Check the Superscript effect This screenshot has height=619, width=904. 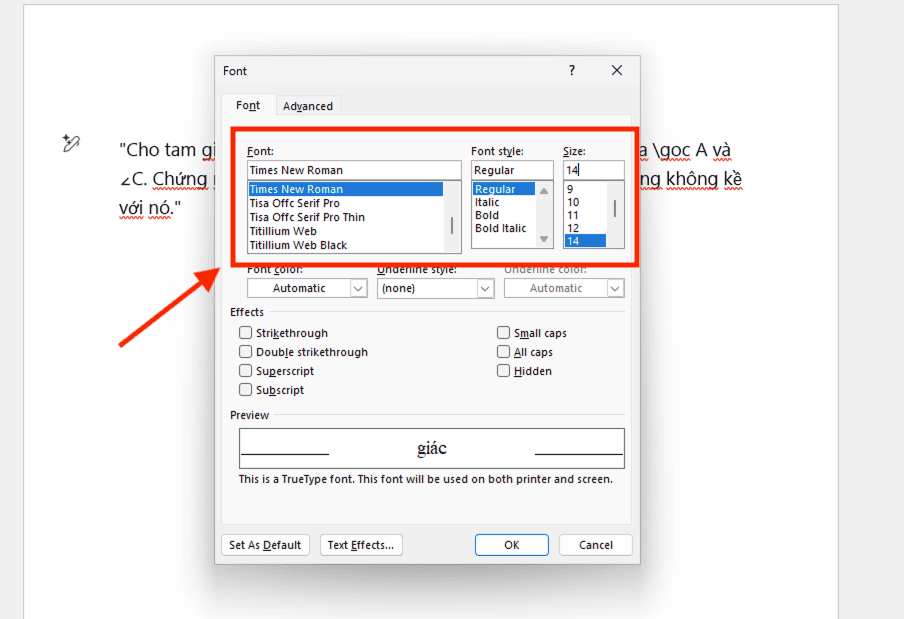[246, 371]
